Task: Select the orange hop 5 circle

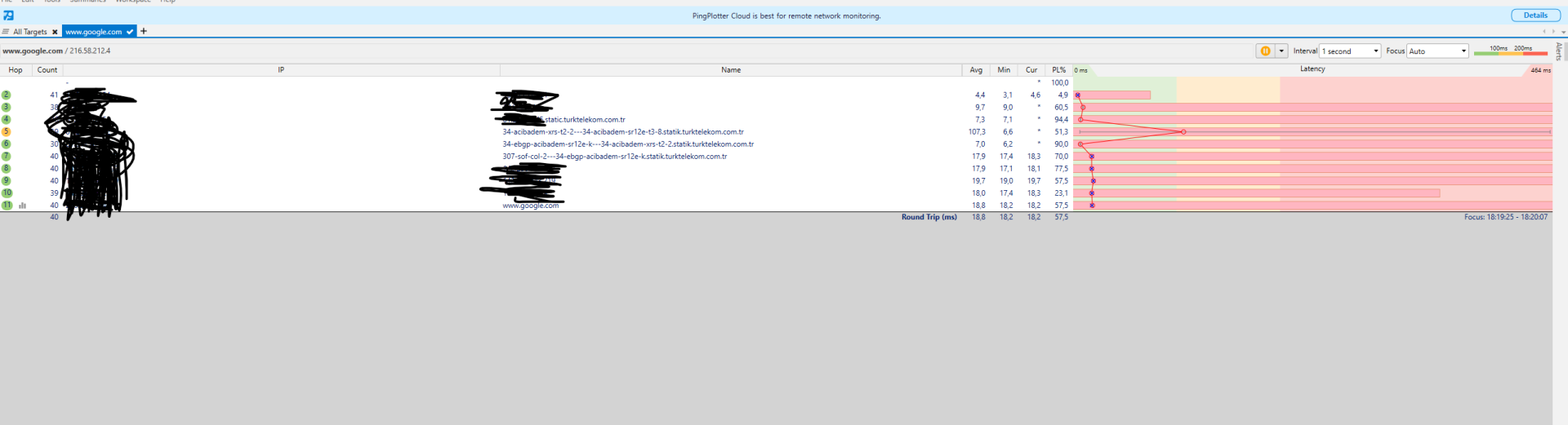Action: [7, 131]
